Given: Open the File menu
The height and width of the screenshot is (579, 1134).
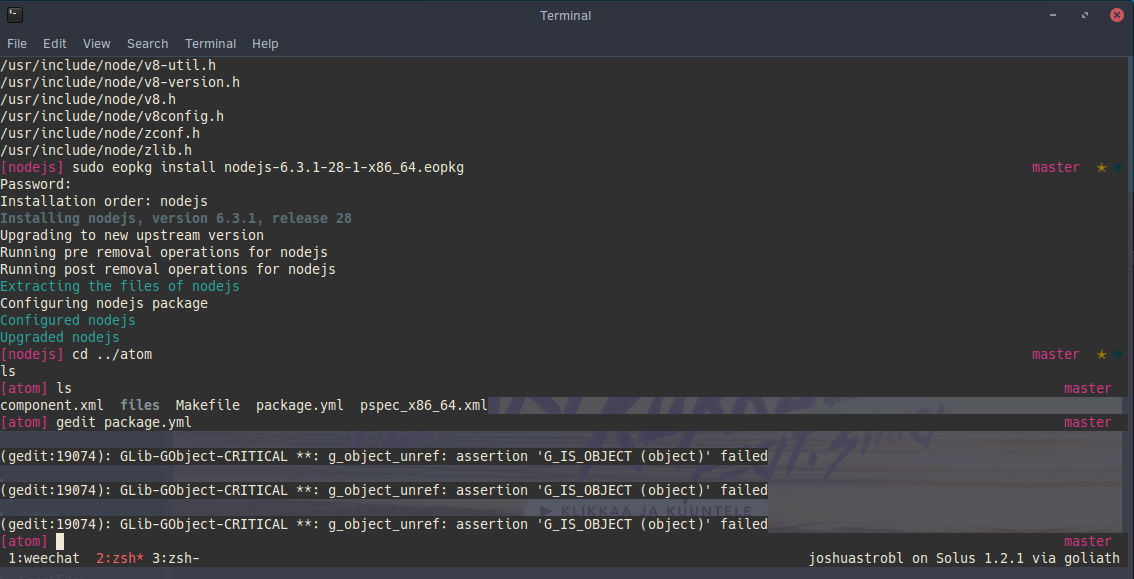Looking at the screenshot, I should 17,43.
